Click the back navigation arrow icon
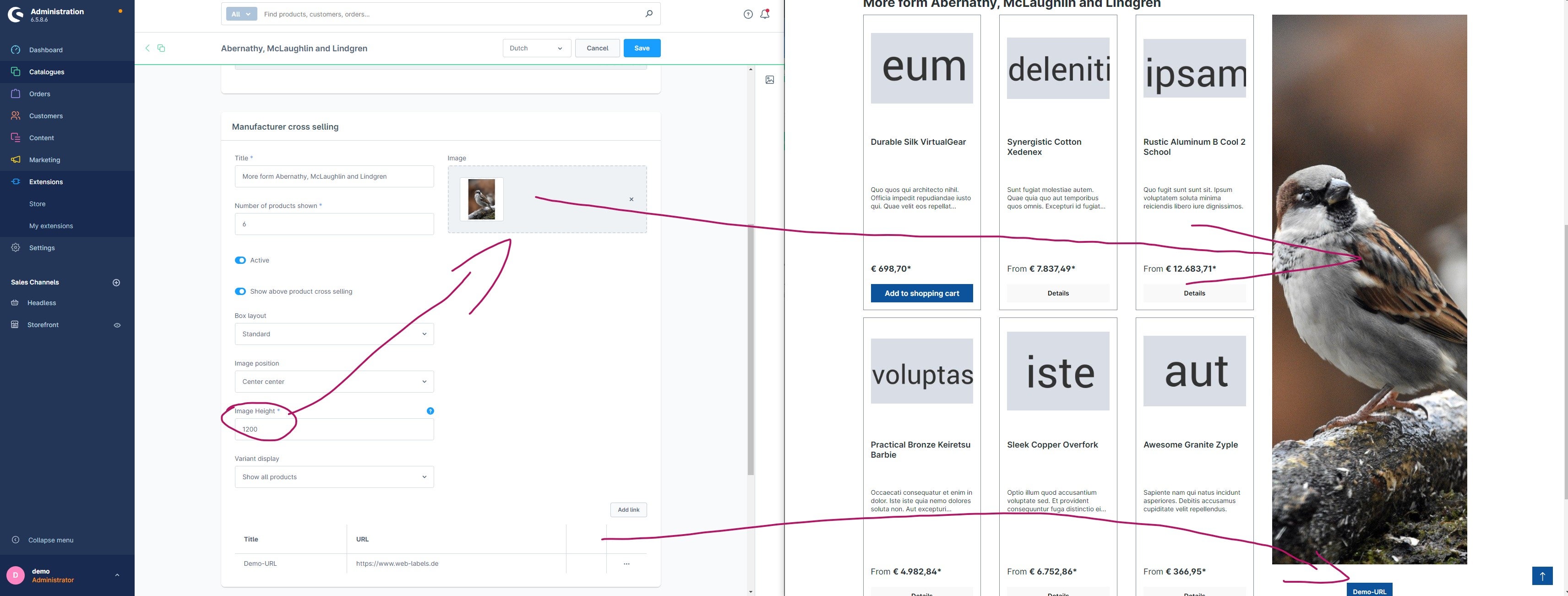1568x596 pixels. click(x=146, y=48)
